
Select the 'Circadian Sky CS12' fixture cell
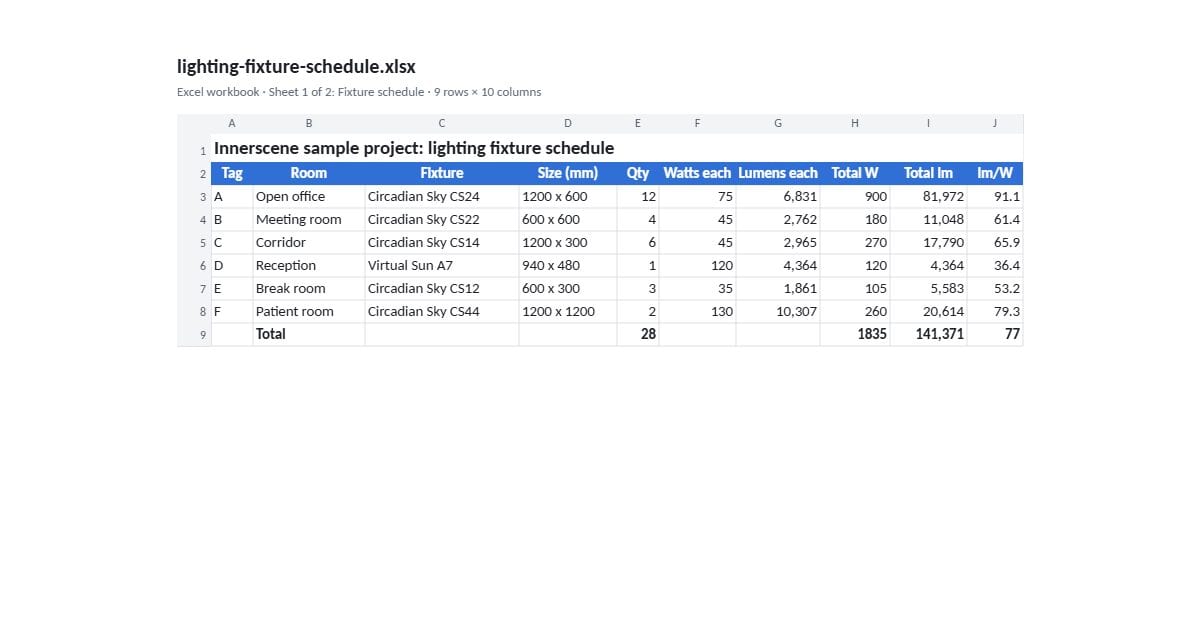(x=442, y=289)
